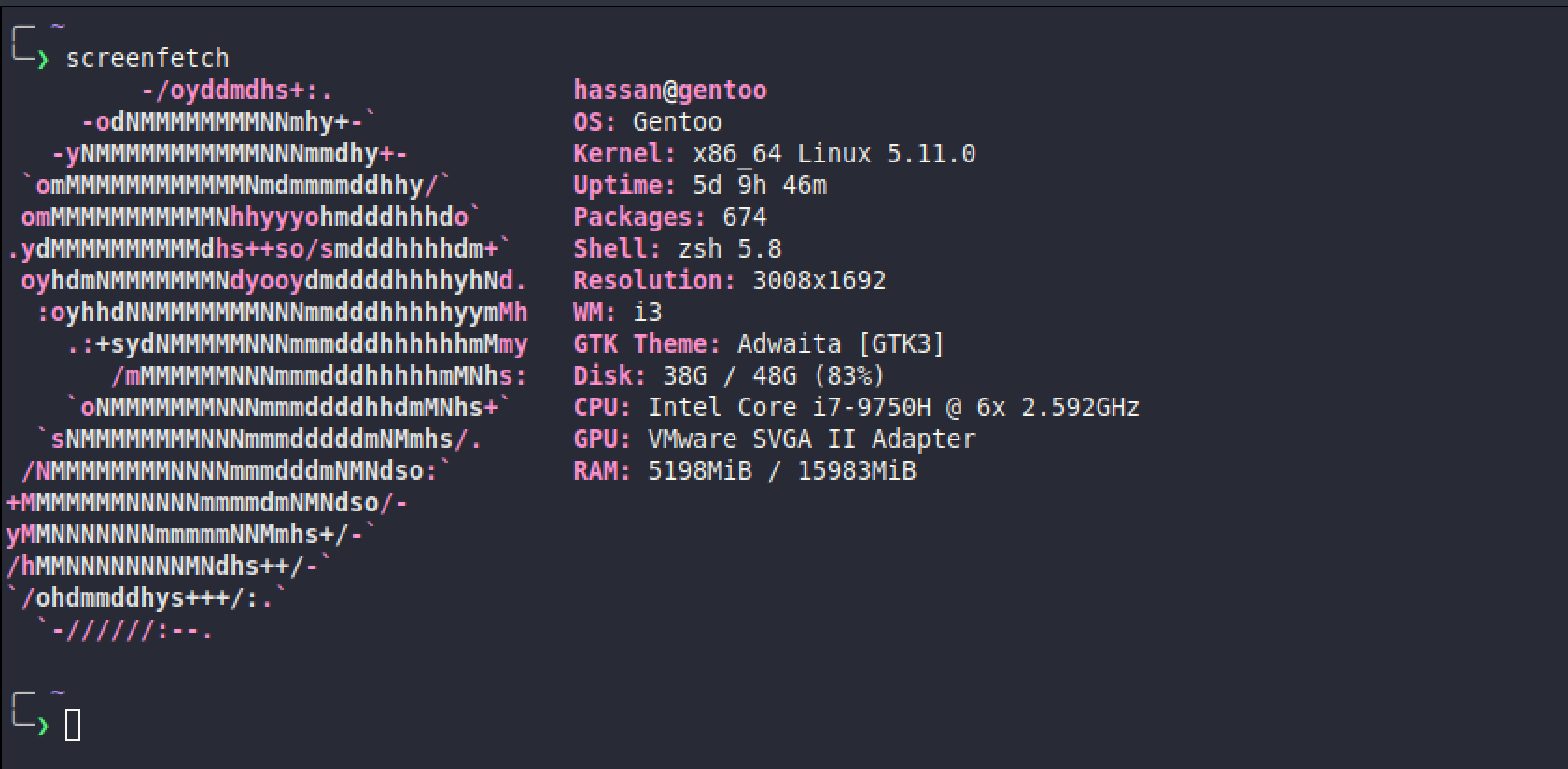Click the CPU Intel Core i7-9750H line
Screen dimensions: 1568x769
[856, 408]
